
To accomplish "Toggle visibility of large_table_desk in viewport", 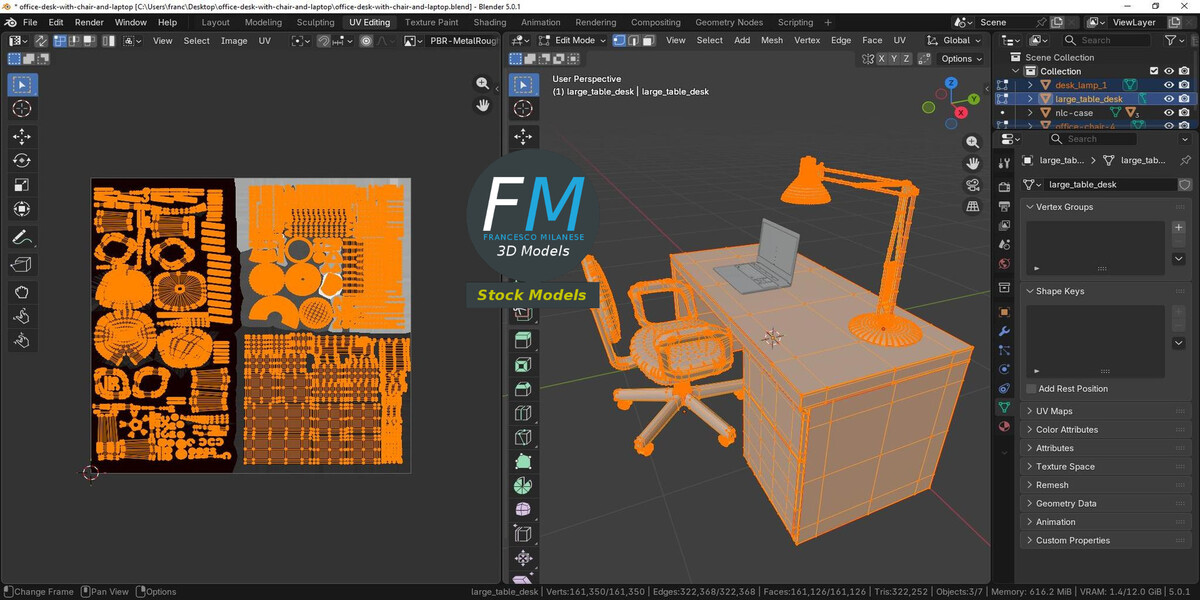I will point(1168,99).
